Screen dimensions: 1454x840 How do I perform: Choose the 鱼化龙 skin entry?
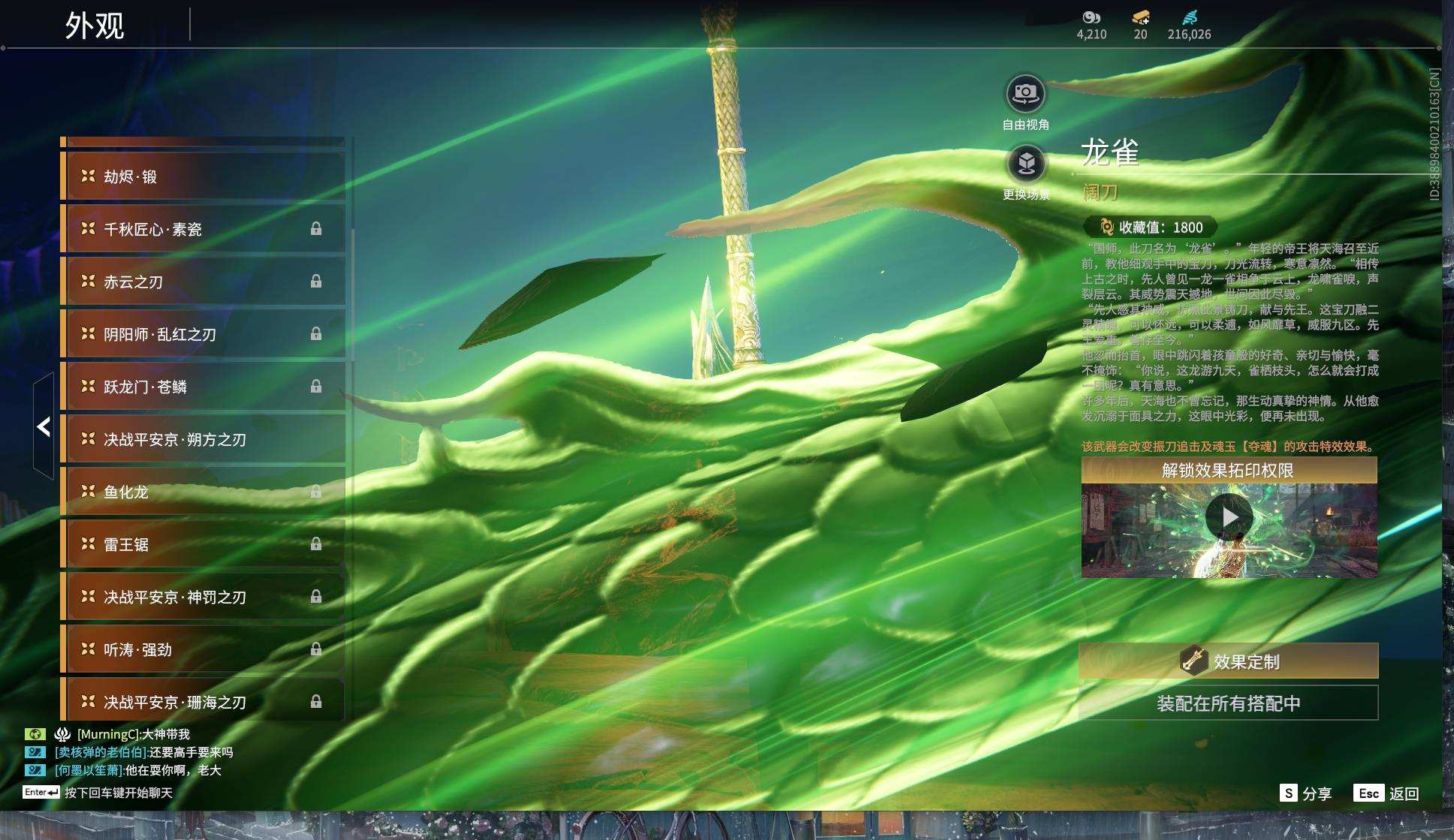(x=203, y=492)
